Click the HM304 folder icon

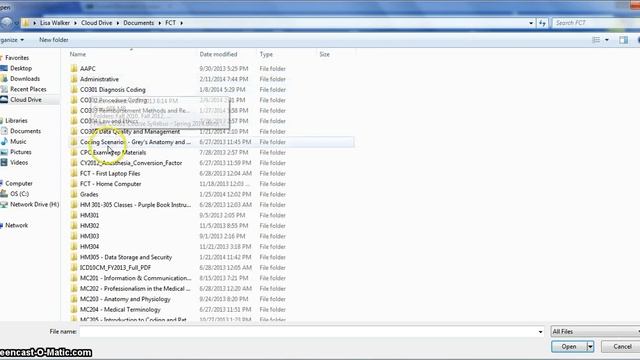[74, 247]
